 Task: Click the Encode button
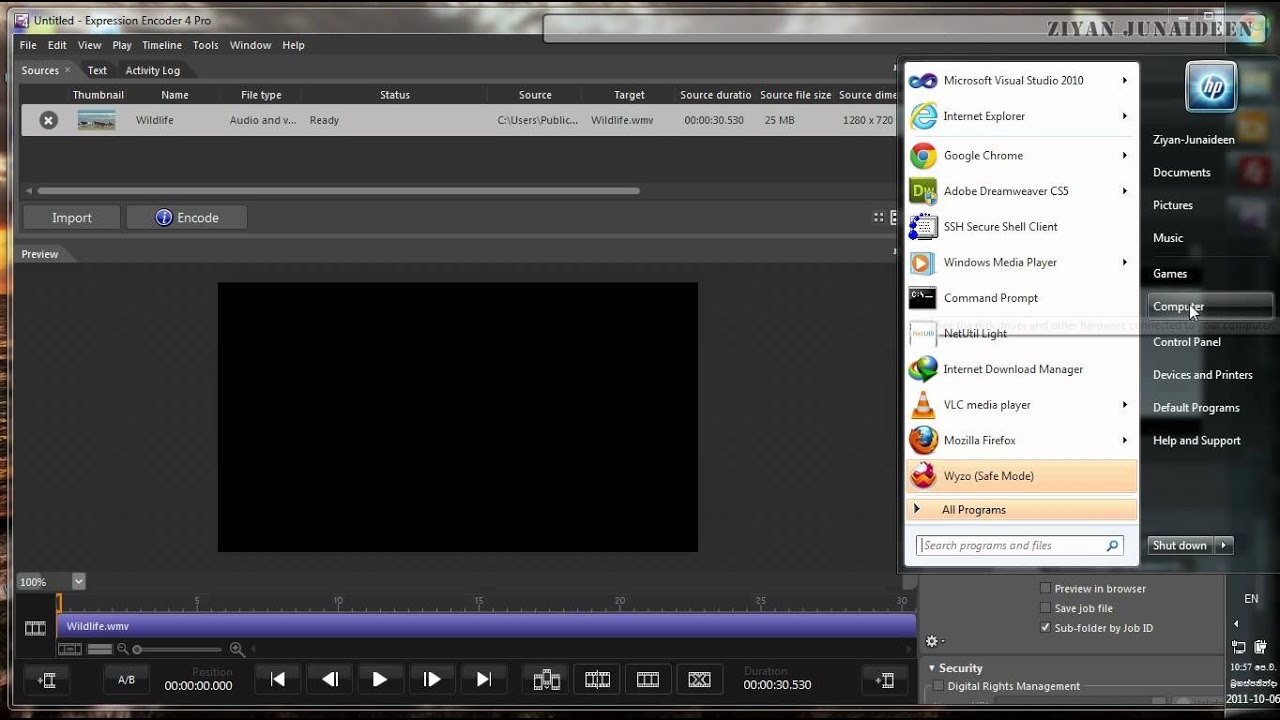click(187, 218)
